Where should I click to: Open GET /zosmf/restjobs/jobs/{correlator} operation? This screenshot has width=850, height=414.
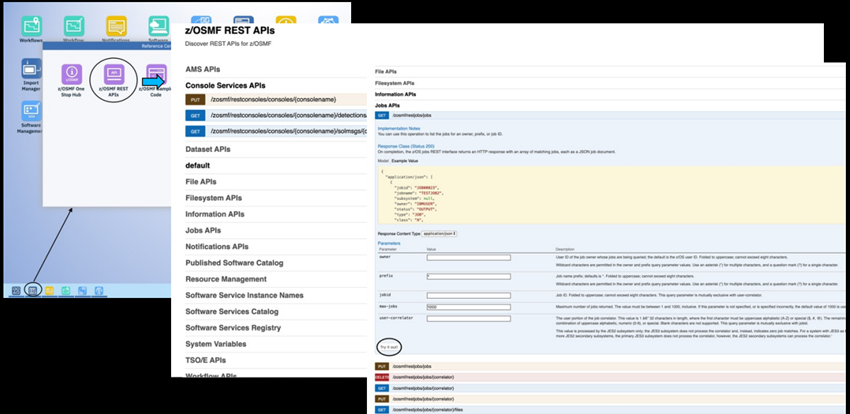pos(610,388)
